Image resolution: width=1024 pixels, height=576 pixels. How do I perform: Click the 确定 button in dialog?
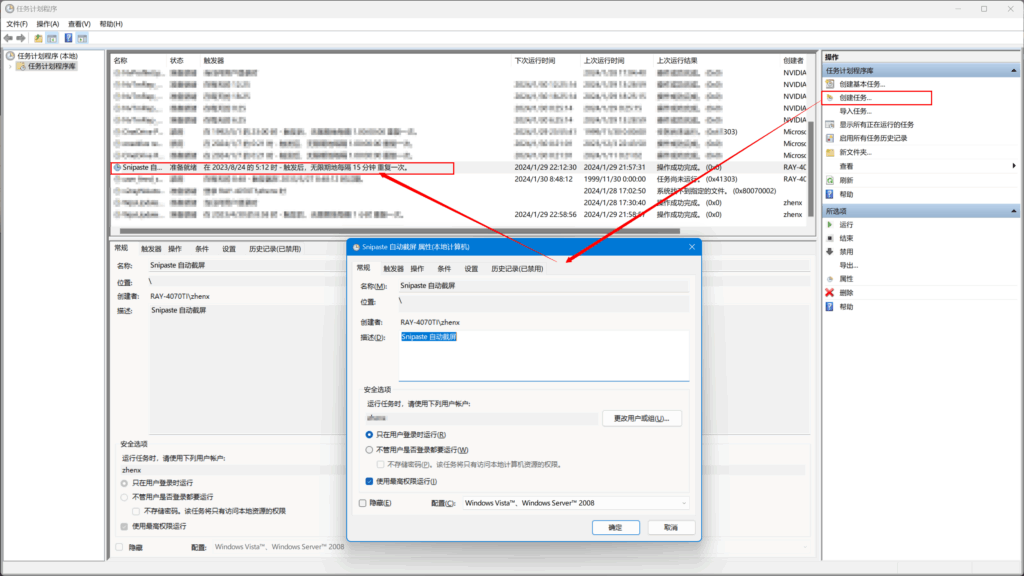[x=615, y=527]
